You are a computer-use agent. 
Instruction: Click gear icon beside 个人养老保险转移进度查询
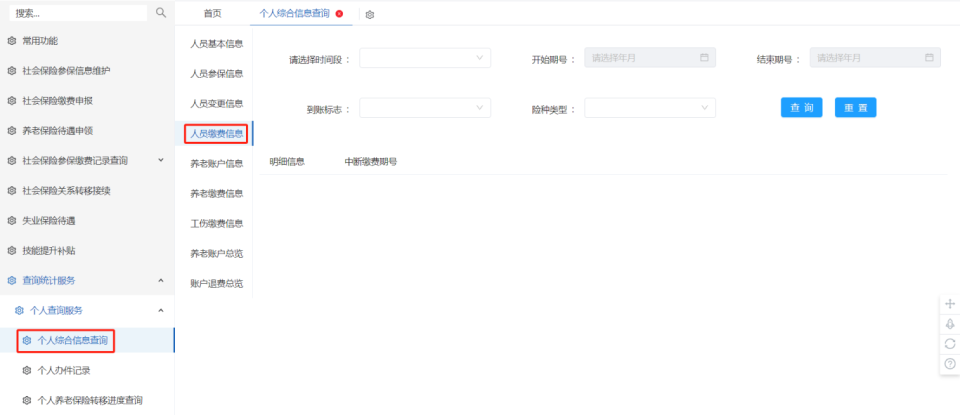[x=27, y=400]
